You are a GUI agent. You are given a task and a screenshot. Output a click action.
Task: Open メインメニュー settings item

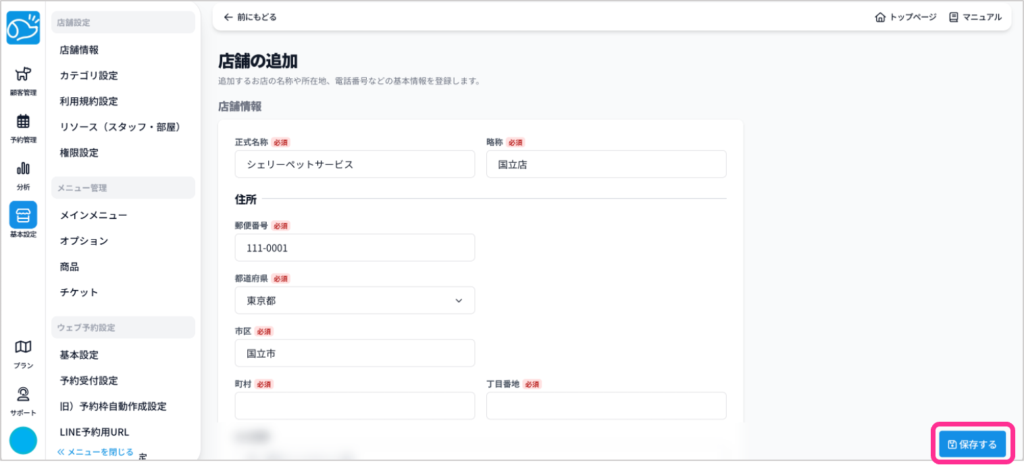tap(93, 215)
